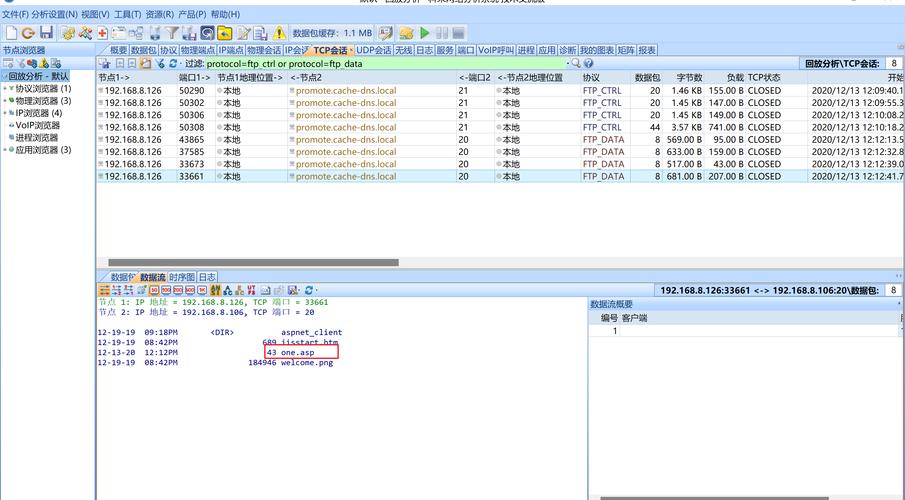Open the 视图(V) menu
905x500 pixels.
click(95, 14)
